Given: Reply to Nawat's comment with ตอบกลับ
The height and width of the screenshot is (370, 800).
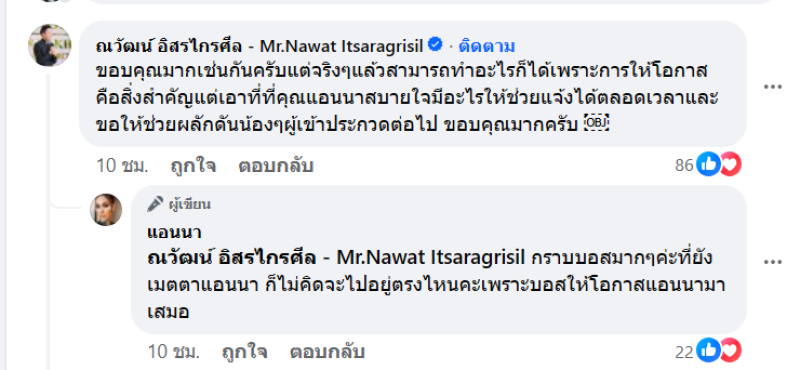Looking at the screenshot, I should pyautogui.click(x=276, y=166).
